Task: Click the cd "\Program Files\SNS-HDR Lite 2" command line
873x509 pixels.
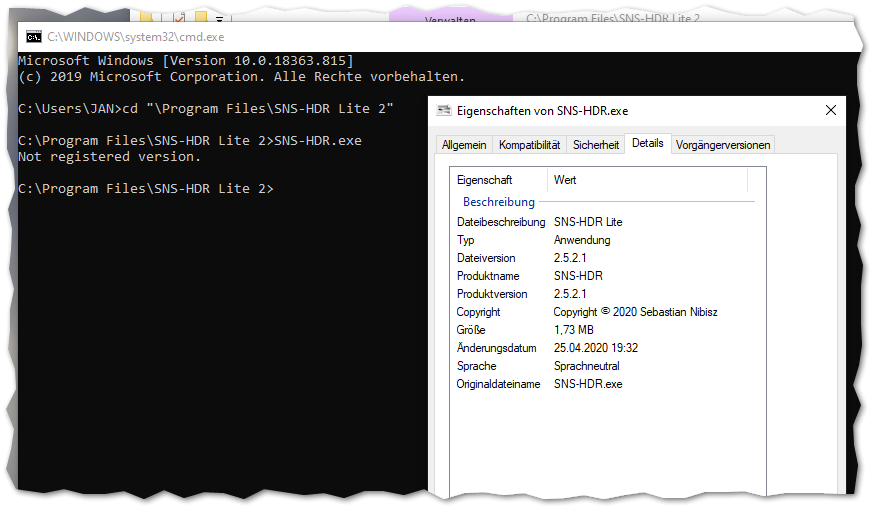Action: 205,109
